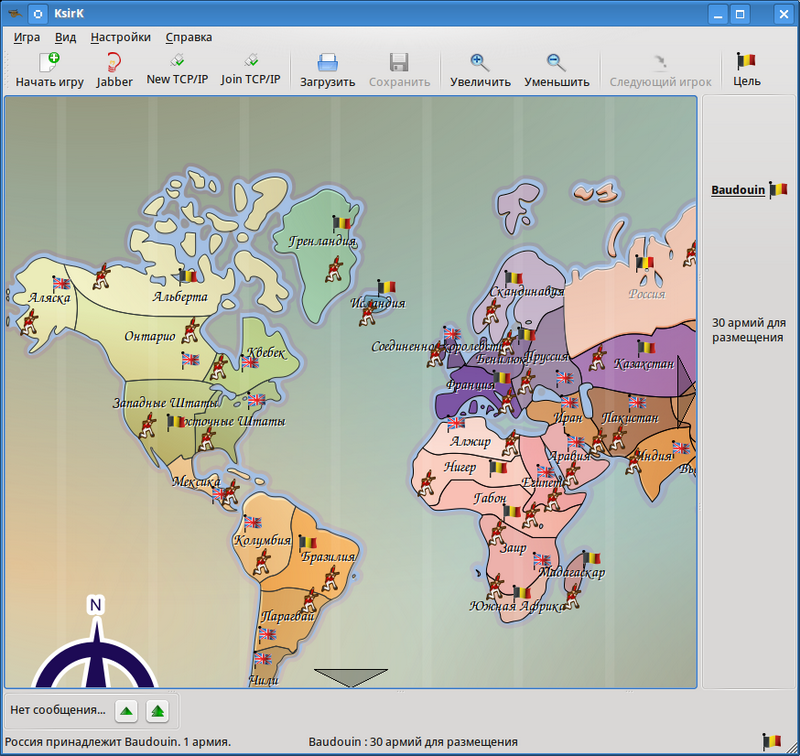The image size is (800, 756).
Task: Click the Belgian flag on Исландия
Action: 386,287
